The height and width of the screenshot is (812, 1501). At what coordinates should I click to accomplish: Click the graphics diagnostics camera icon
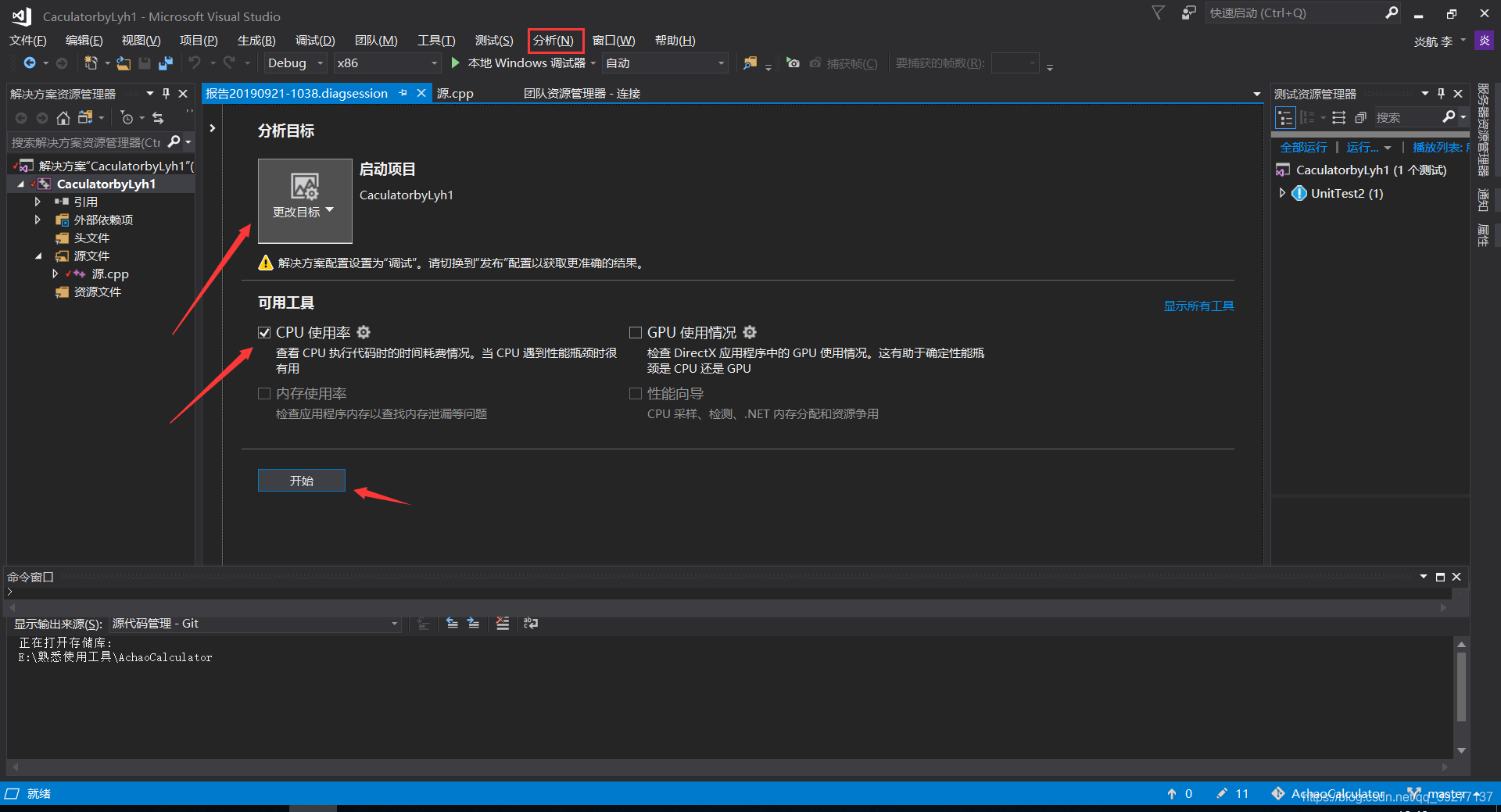(x=793, y=63)
